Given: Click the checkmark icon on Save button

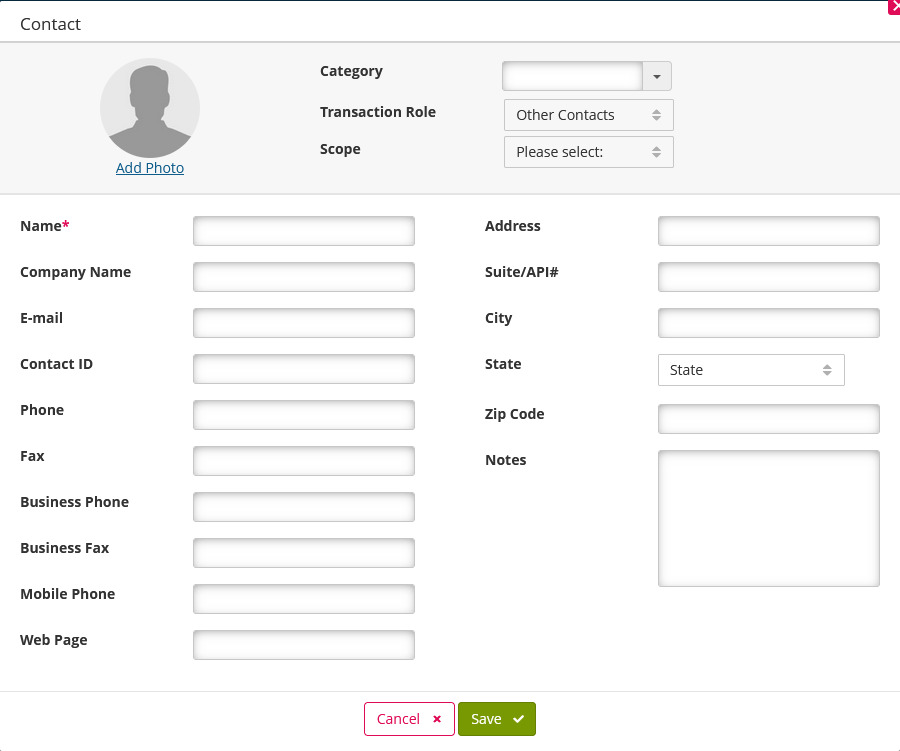Looking at the screenshot, I should (x=519, y=718).
